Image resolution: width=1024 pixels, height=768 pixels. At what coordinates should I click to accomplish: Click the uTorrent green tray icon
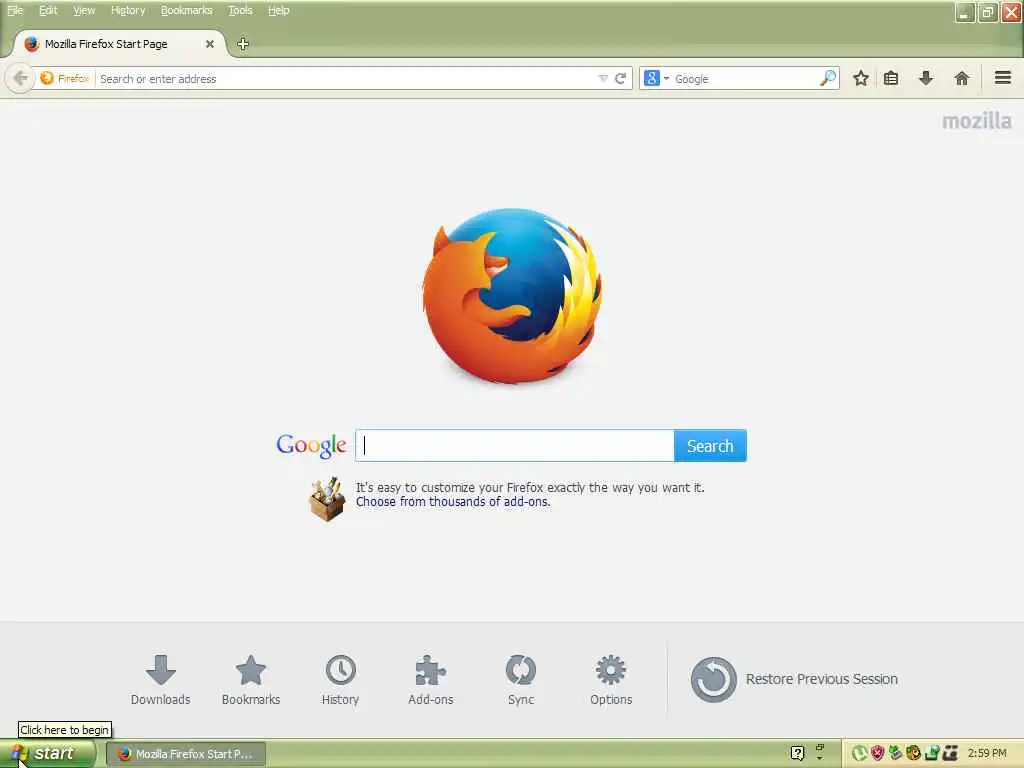[859, 753]
